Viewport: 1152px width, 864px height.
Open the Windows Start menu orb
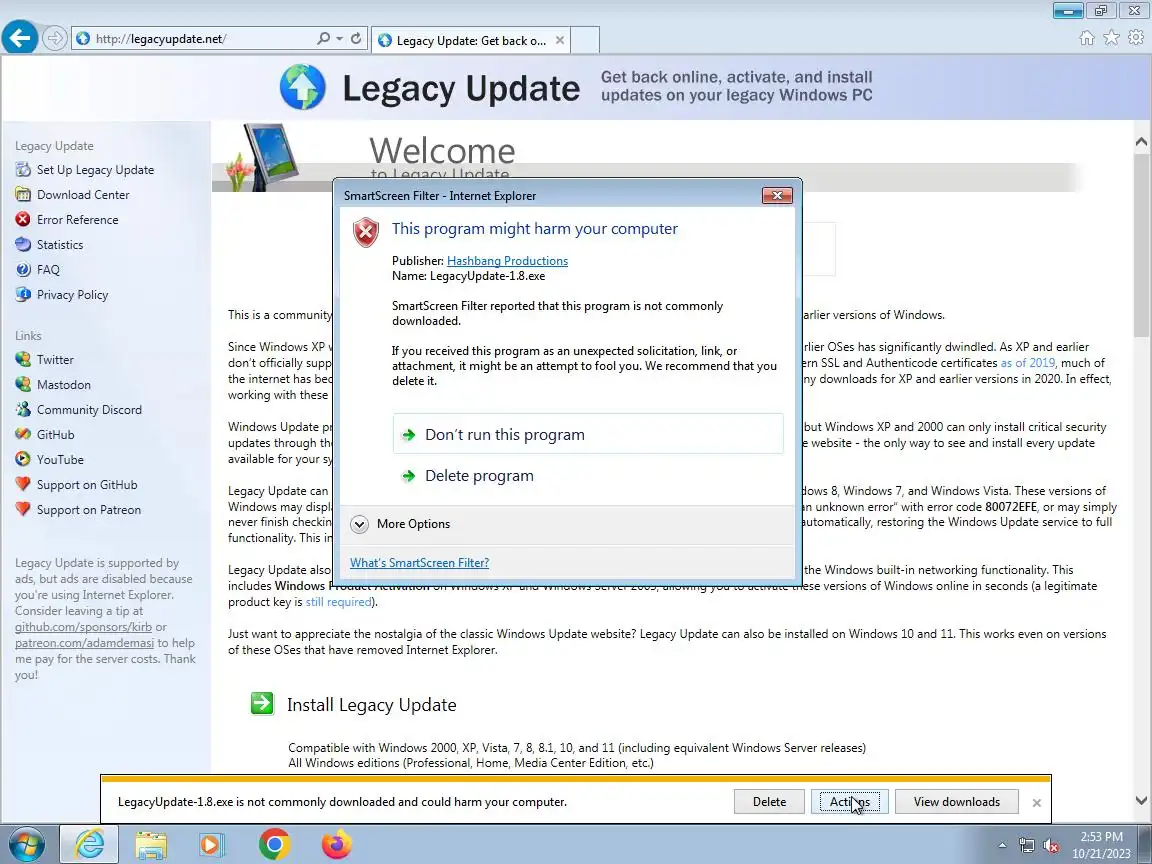(26, 845)
